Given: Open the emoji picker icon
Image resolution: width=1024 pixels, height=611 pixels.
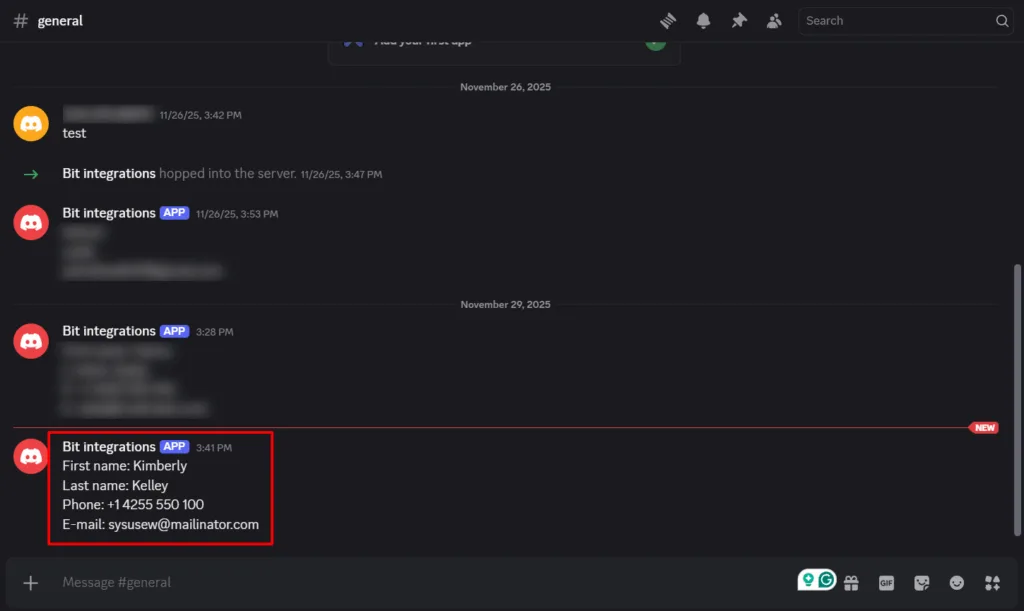Looking at the screenshot, I should tap(956, 582).
